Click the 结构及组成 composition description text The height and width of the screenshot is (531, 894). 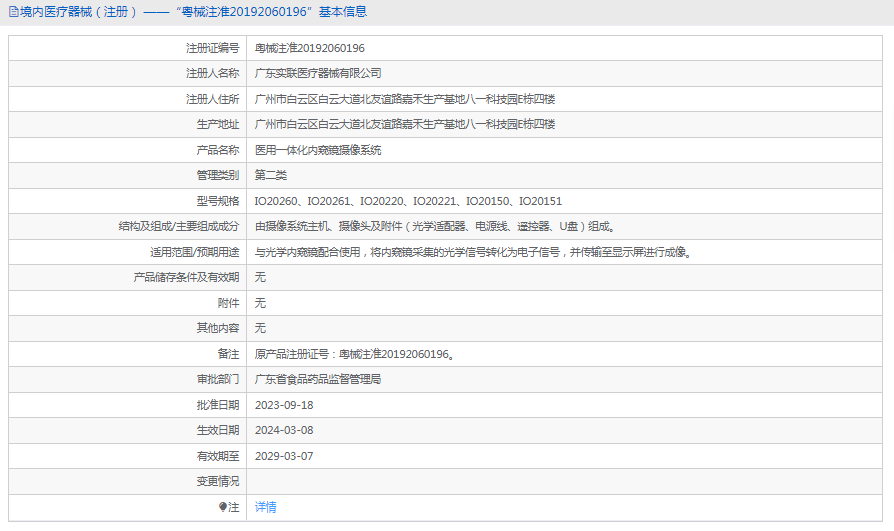coord(434,226)
